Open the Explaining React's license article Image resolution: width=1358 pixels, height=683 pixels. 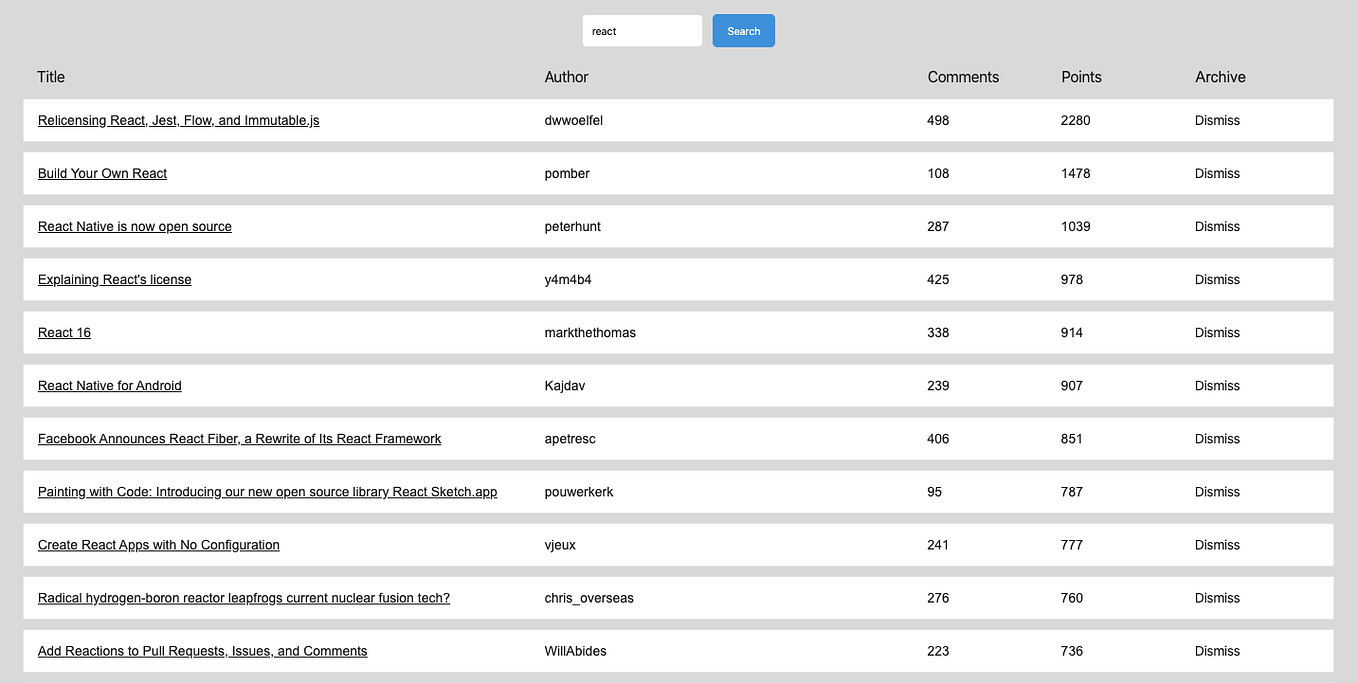pos(114,279)
